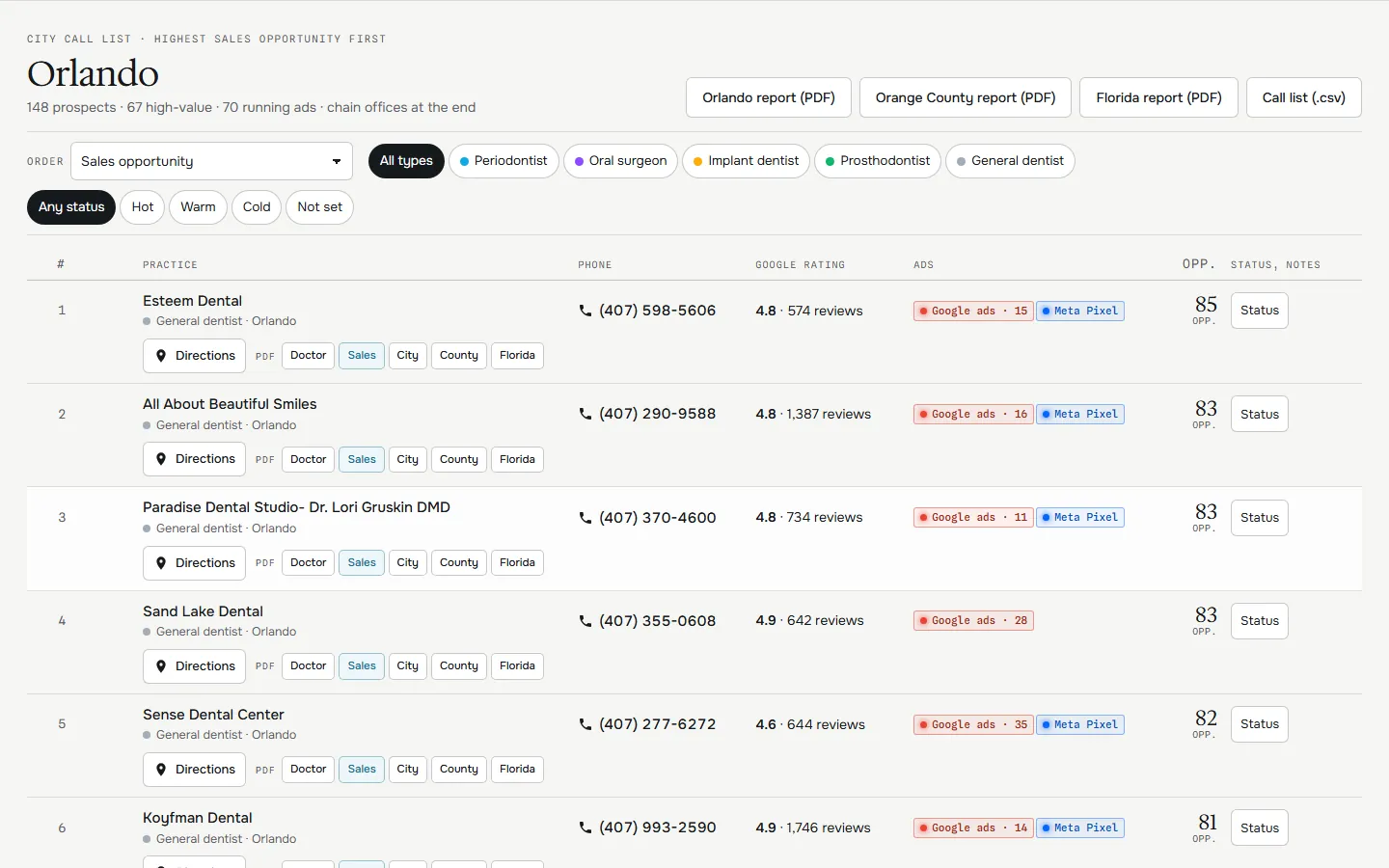Viewport: 1389px width, 868px height.
Task: Click the phone icon beside (407) 993-2590
Action: (x=585, y=827)
